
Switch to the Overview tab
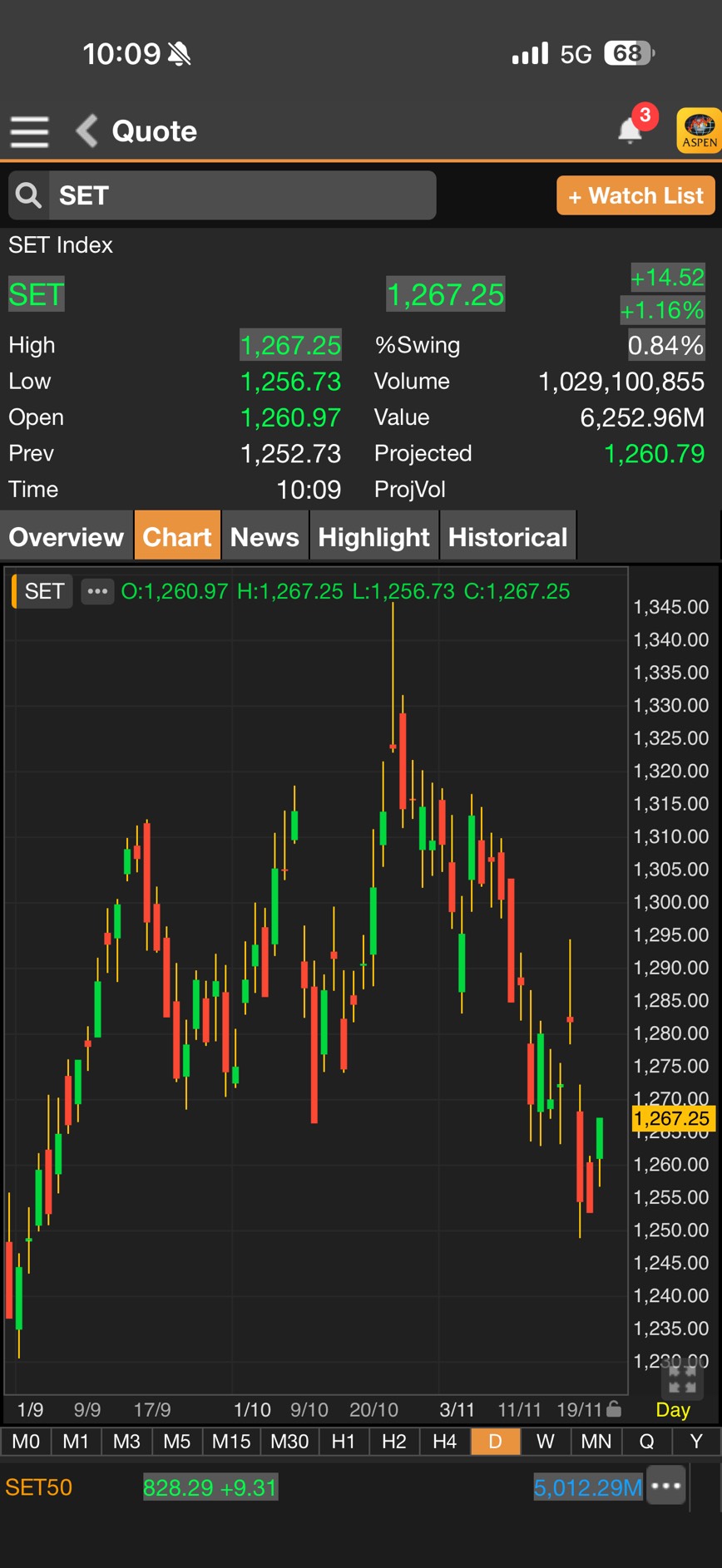pos(67,537)
